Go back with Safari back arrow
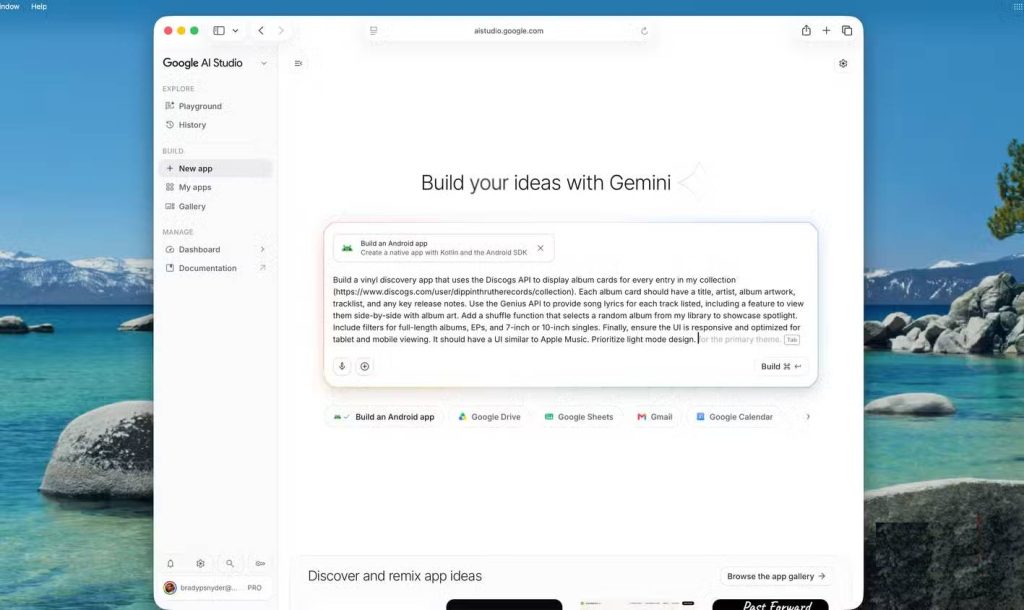Screen dimensions: 1024x610 (261, 31)
